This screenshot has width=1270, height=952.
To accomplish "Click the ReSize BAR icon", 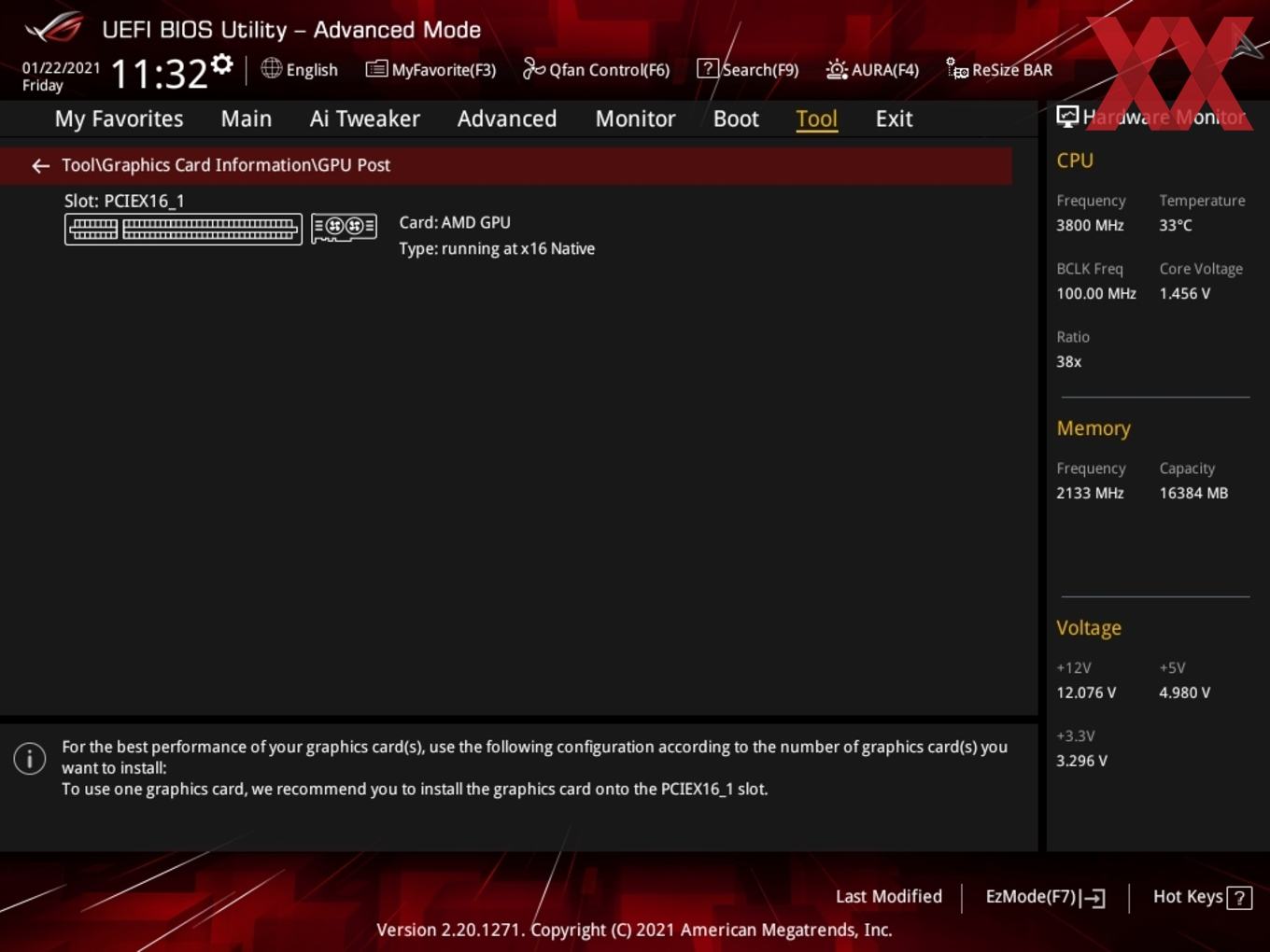I will pos(957,68).
